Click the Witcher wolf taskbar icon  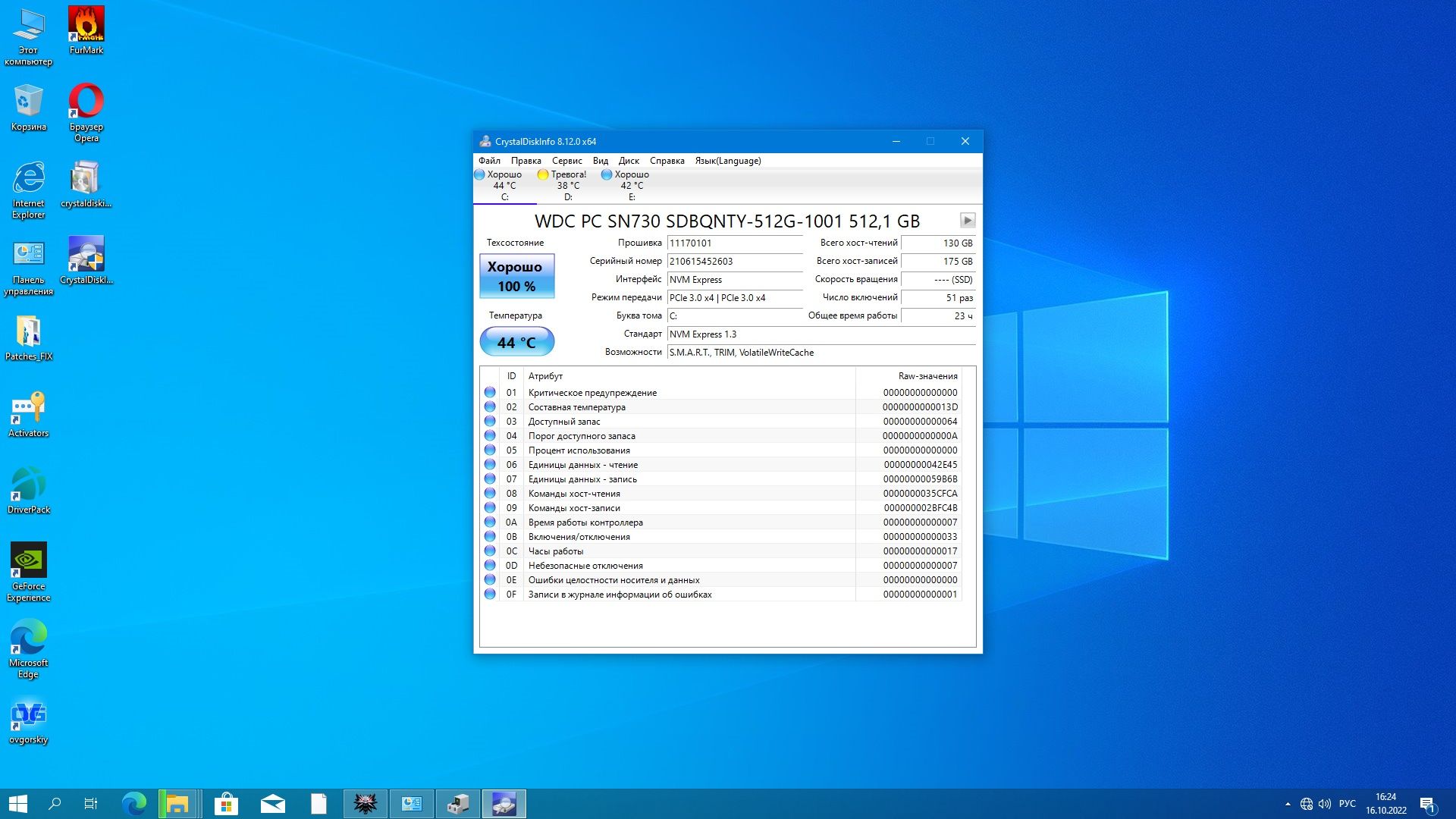(x=366, y=804)
